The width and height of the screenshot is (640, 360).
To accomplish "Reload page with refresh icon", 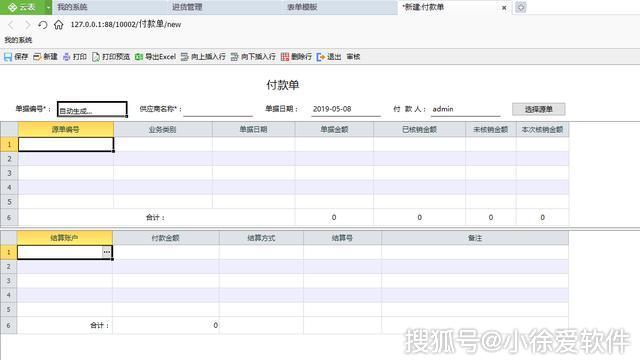I will (42, 25).
